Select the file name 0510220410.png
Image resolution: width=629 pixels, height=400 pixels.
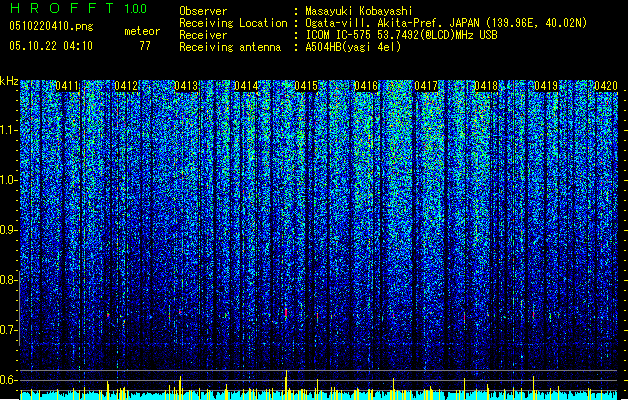pyautogui.click(x=51, y=26)
